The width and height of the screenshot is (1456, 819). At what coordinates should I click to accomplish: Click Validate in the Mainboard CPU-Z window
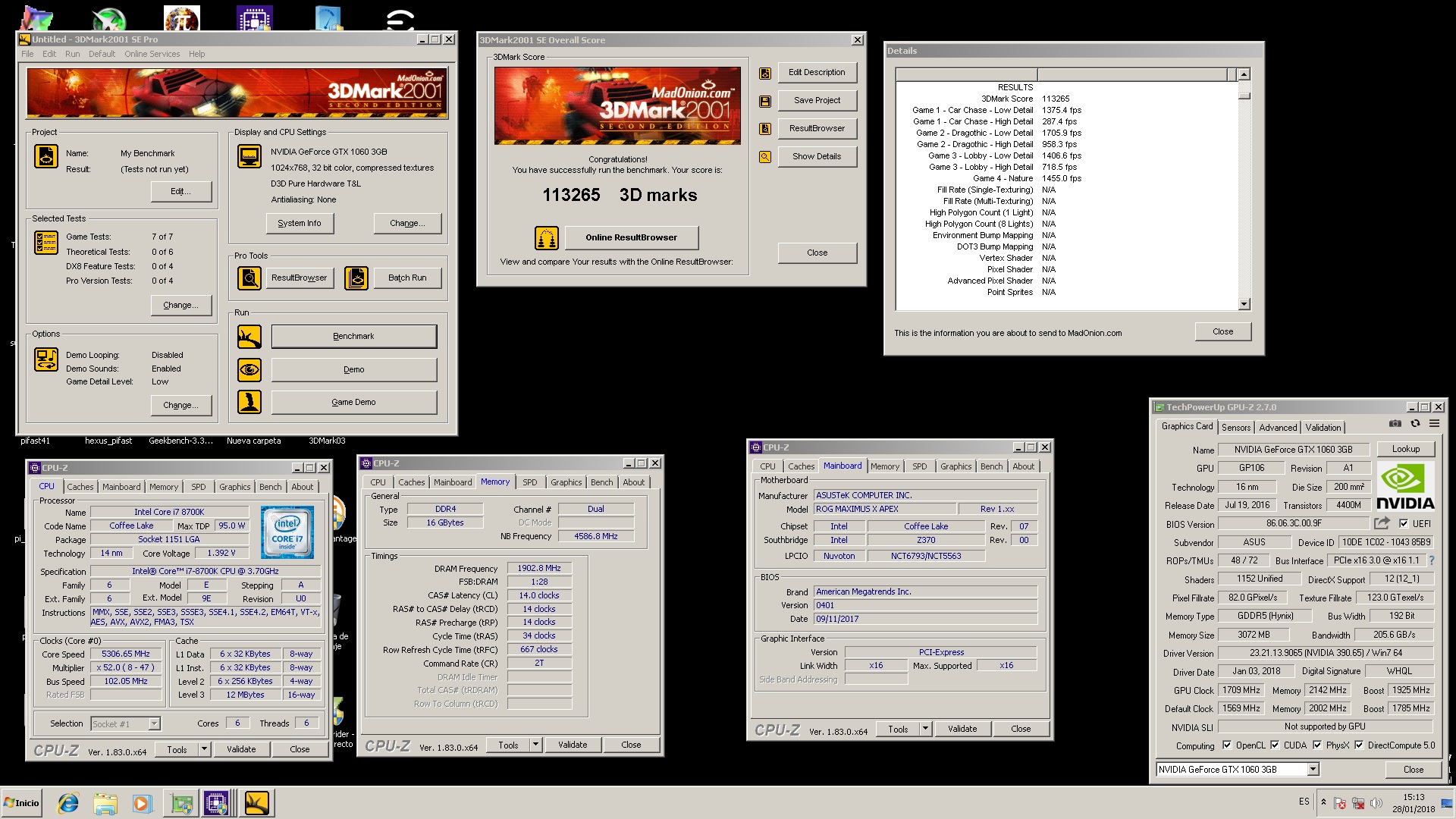(x=962, y=729)
